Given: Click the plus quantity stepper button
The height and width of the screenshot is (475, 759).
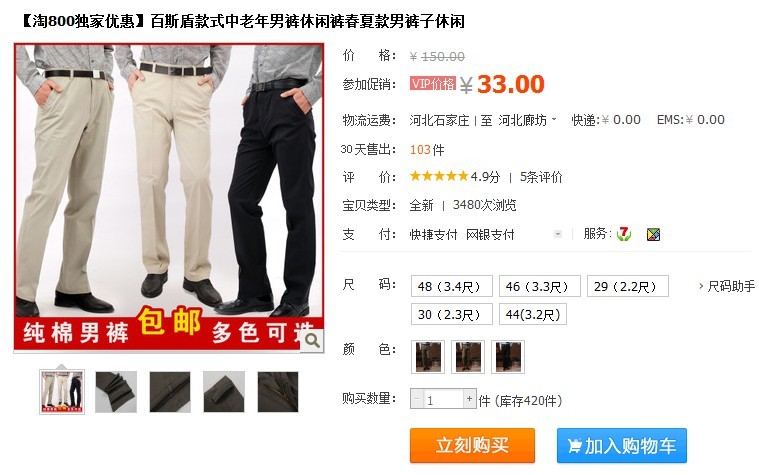Looking at the screenshot, I should [x=469, y=399].
